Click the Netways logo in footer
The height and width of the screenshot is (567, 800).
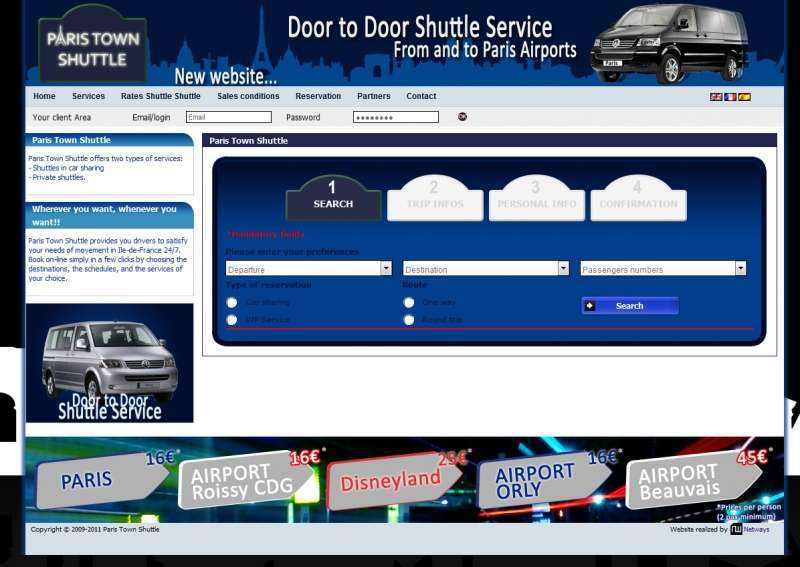pos(736,529)
